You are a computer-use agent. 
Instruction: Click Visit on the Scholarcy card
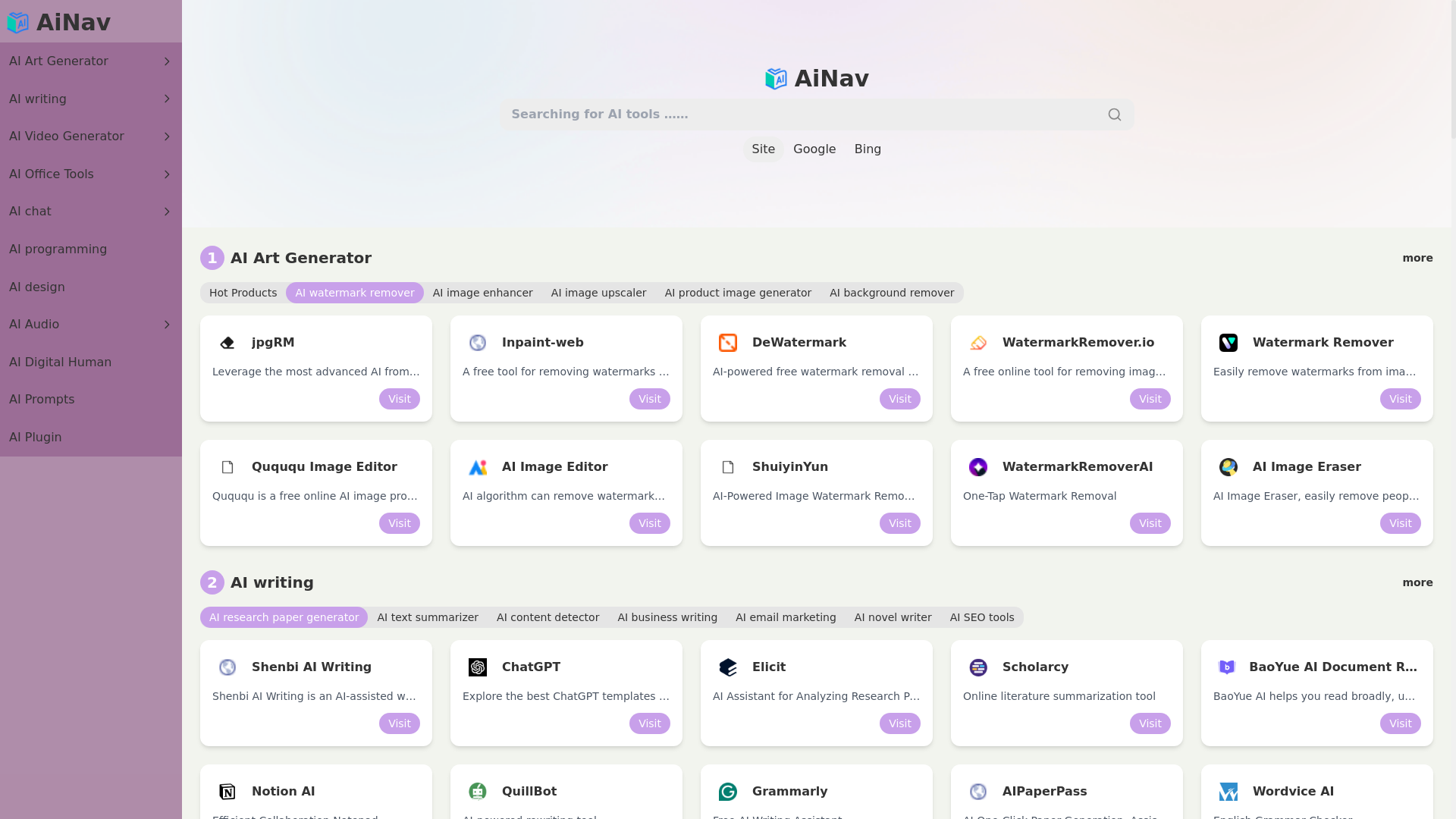(1150, 723)
